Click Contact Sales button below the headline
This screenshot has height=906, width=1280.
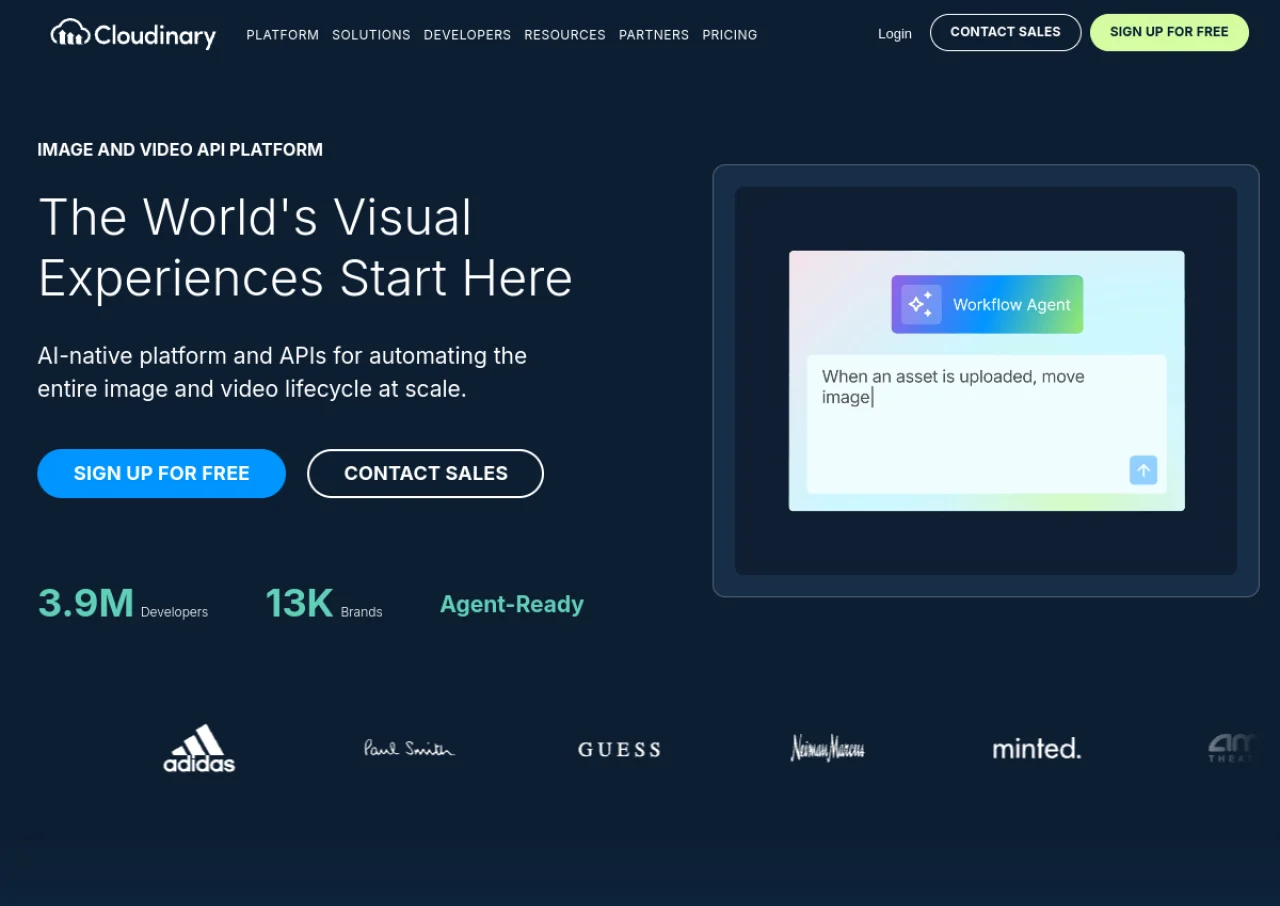[x=426, y=473]
